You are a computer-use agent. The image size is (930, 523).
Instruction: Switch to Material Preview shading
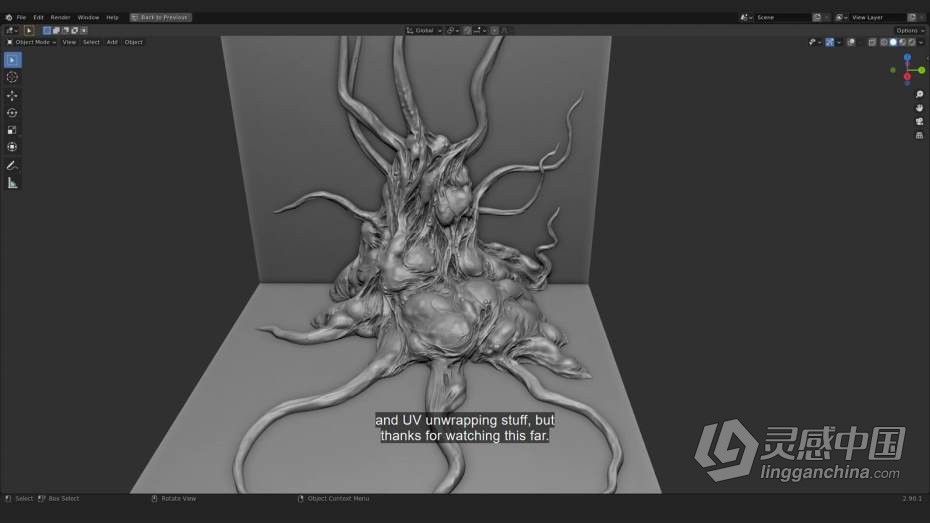[x=902, y=42]
